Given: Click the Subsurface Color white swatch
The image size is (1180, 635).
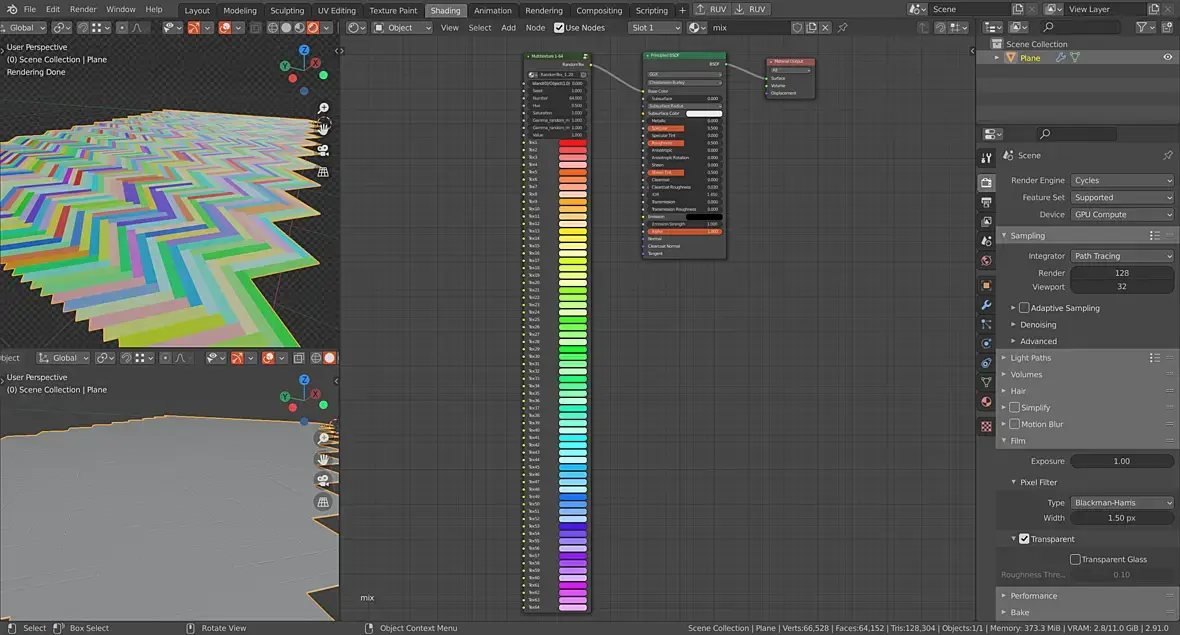Looking at the screenshot, I should [x=703, y=113].
